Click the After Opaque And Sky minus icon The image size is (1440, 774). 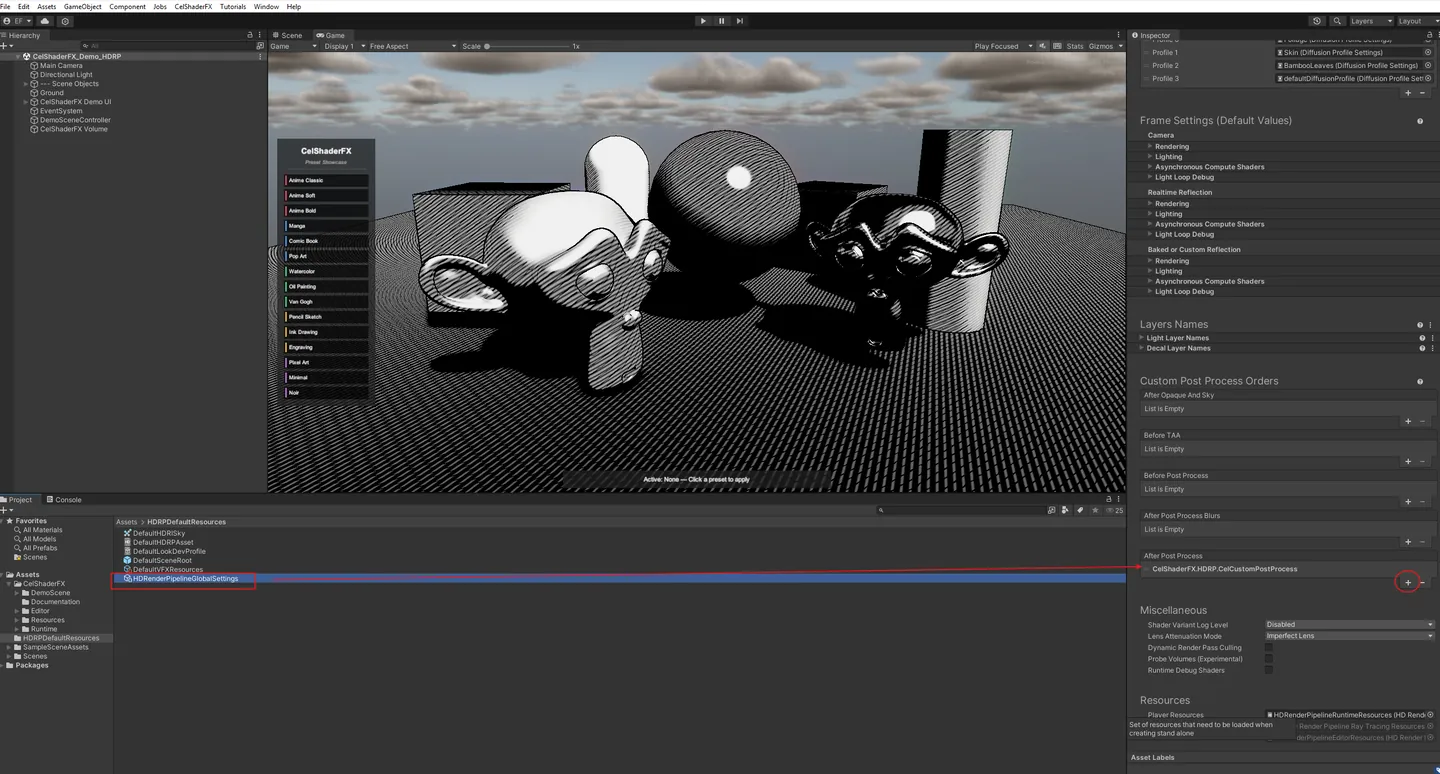[1422, 421]
